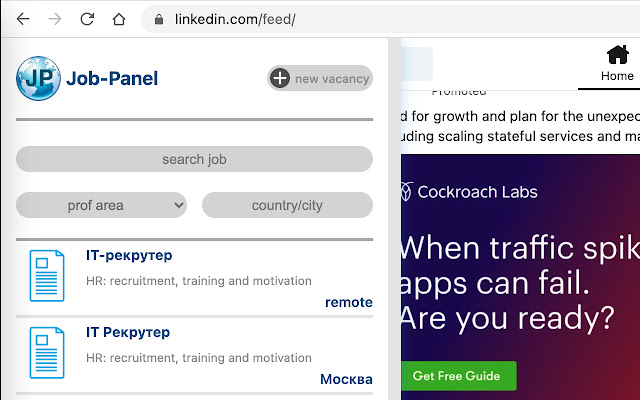This screenshot has width=640, height=400.
Task: Open the IT-рекрутер vacancy title
Action: [129, 256]
